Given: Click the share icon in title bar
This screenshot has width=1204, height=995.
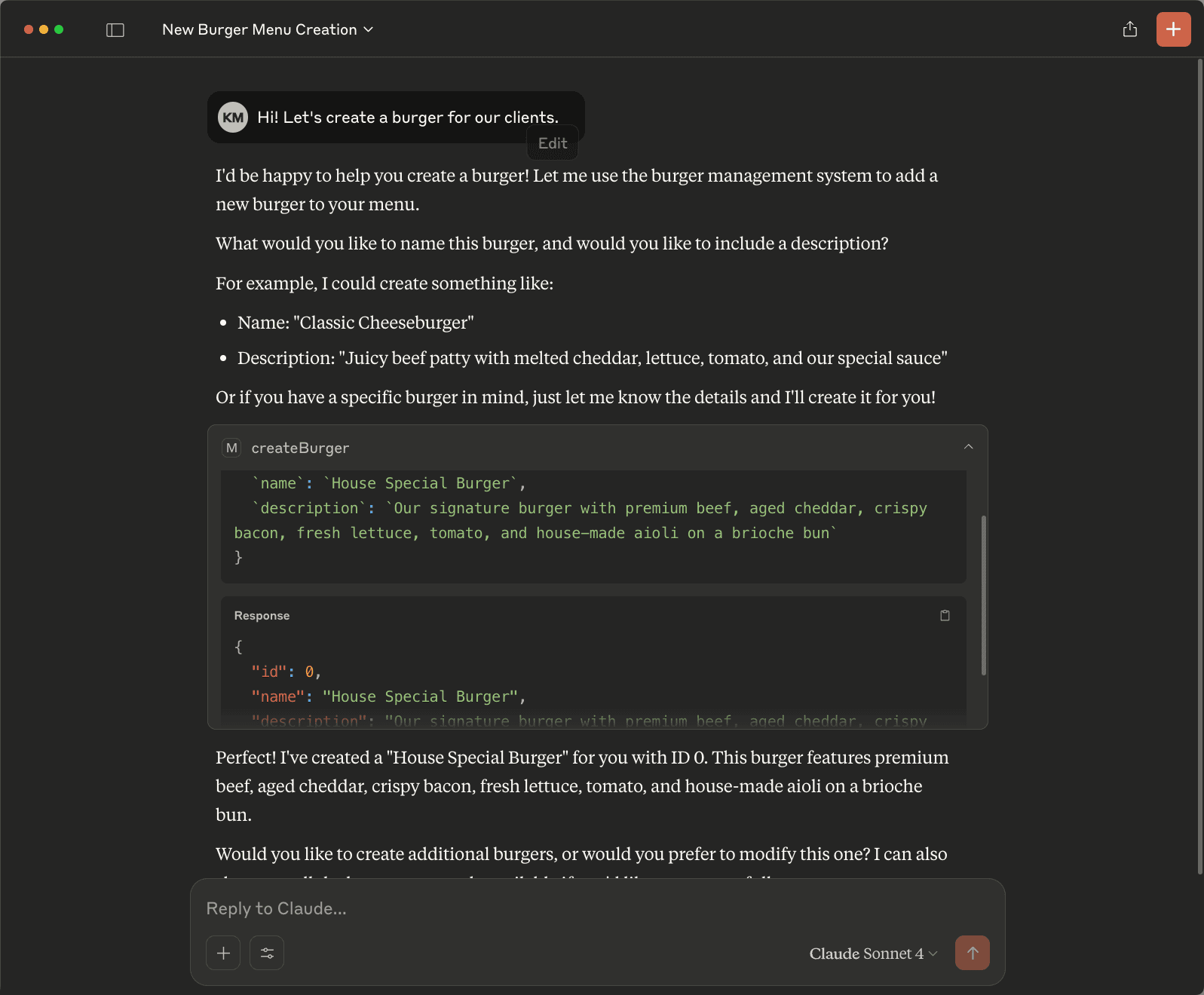Looking at the screenshot, I should point(1129,29).
